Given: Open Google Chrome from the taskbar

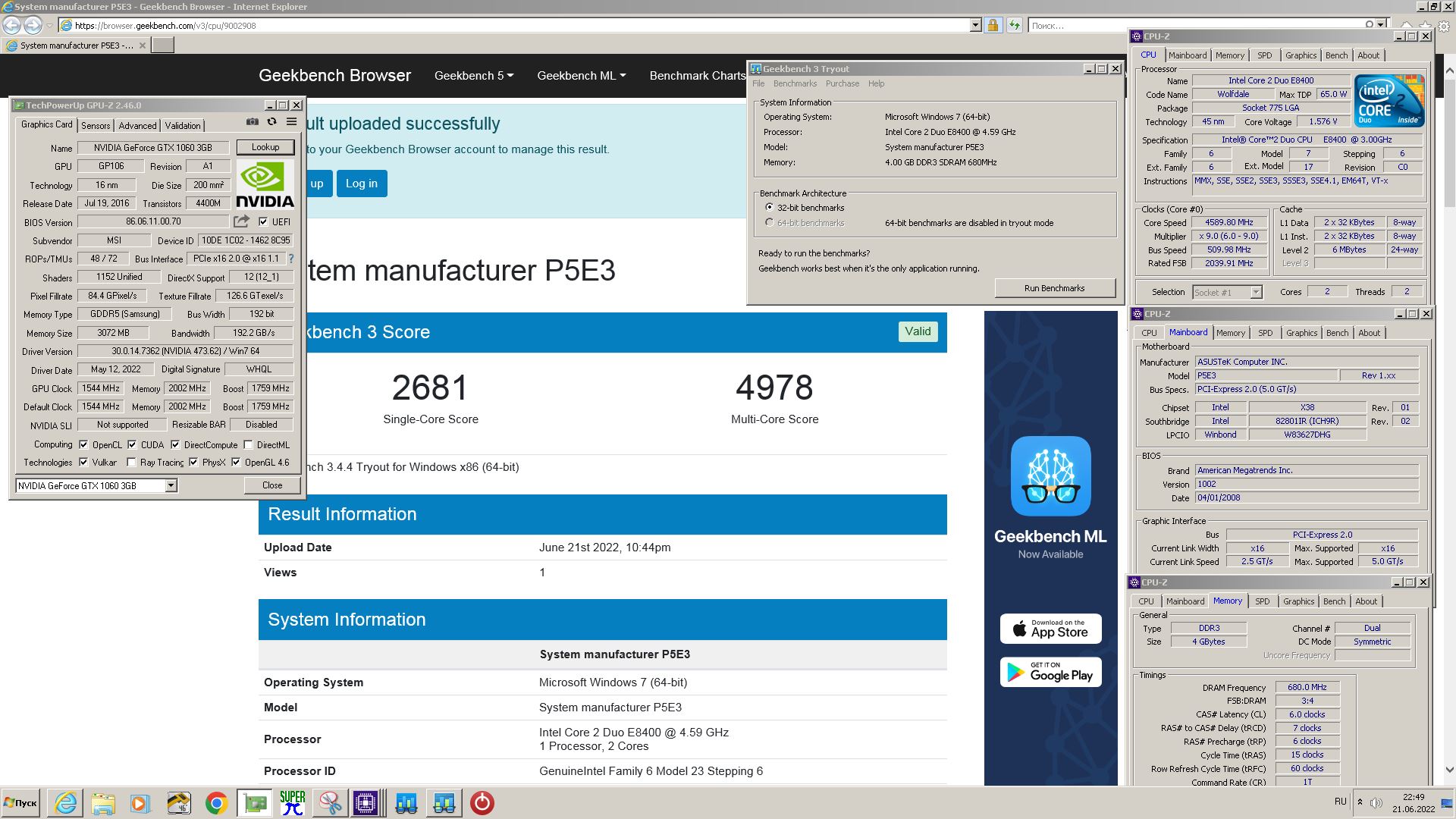Looking at the screenshot, I should pos(216,803).
